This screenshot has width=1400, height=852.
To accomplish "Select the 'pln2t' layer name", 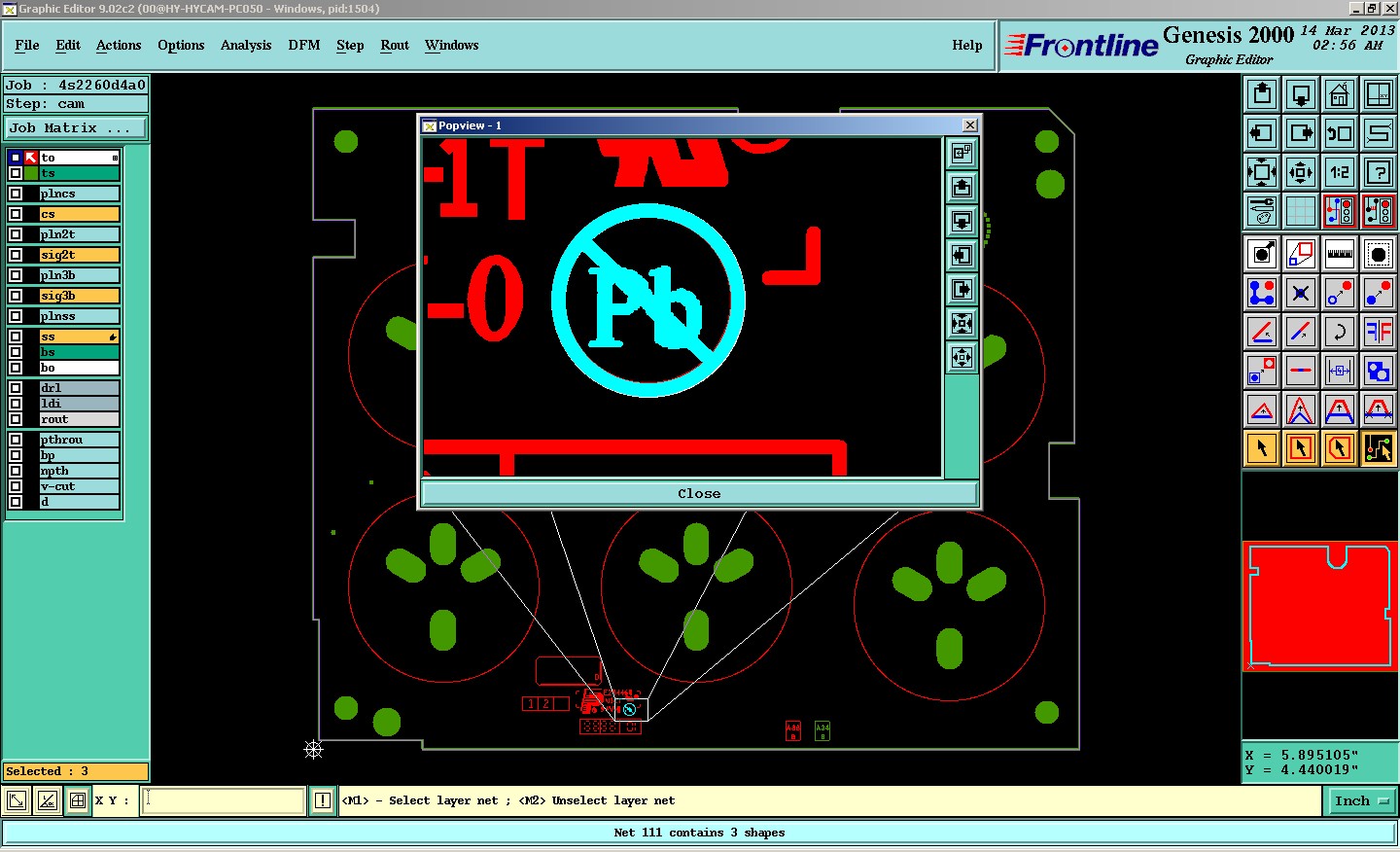I will point(80,234).
